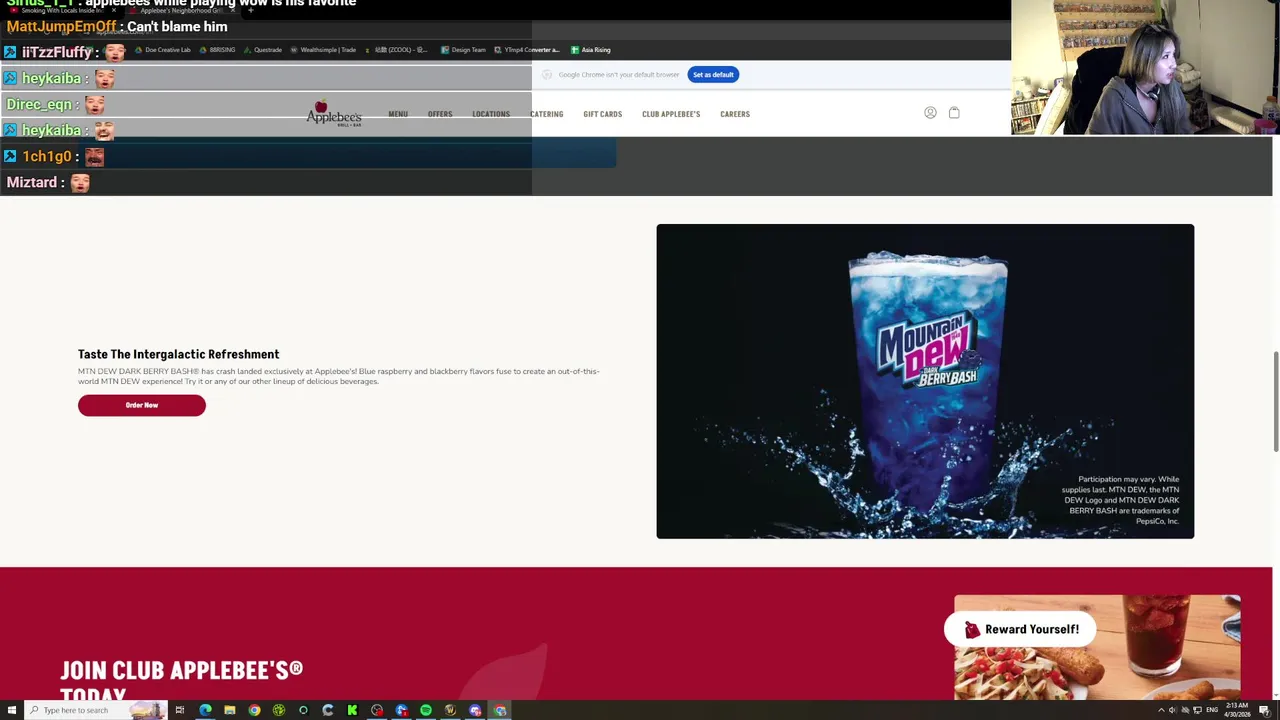The image size is (1280, 720).
Task: Open the first Chrome icon in taskbar
Action: tap(254, 710)
